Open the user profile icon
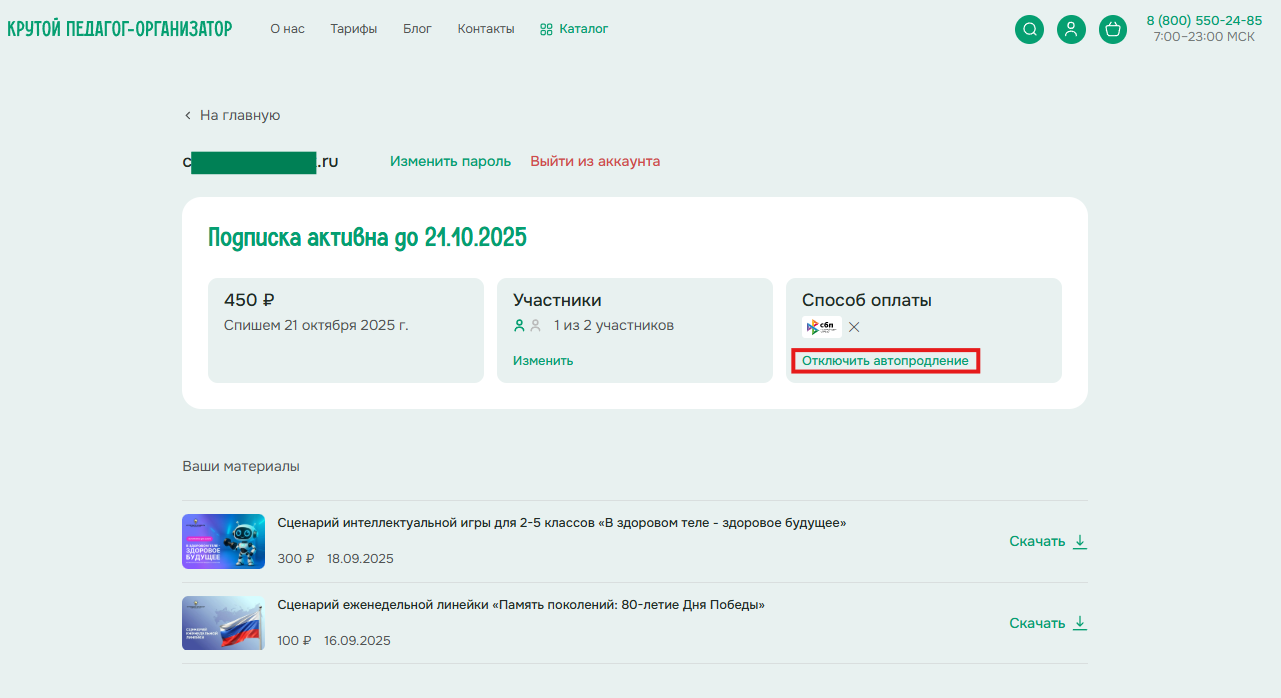 pyautogui.click(x=1071, y=29)
